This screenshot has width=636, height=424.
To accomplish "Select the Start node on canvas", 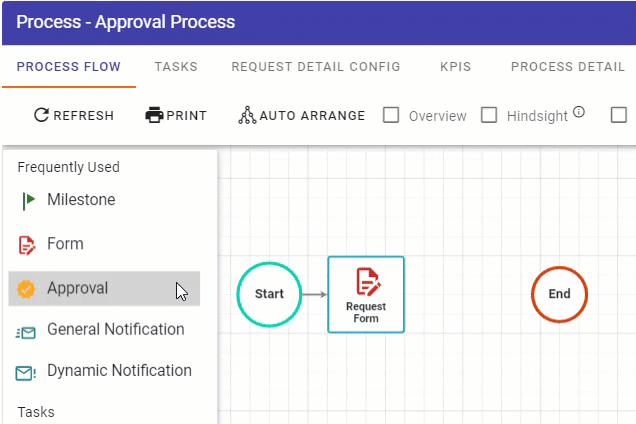I will (269, 294).
